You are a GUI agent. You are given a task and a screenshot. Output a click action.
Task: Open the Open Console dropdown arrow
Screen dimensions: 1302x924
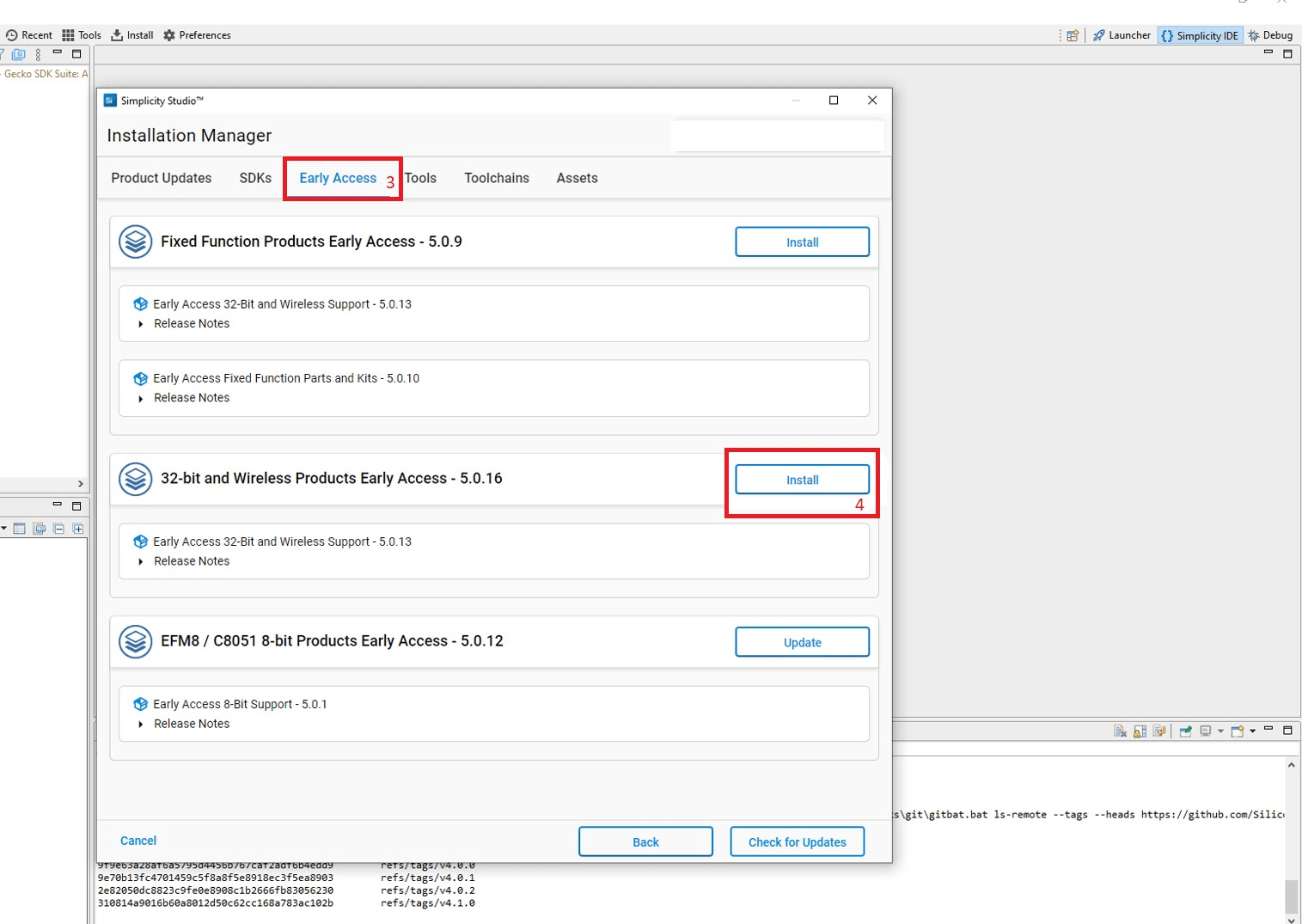(1253, 731)
